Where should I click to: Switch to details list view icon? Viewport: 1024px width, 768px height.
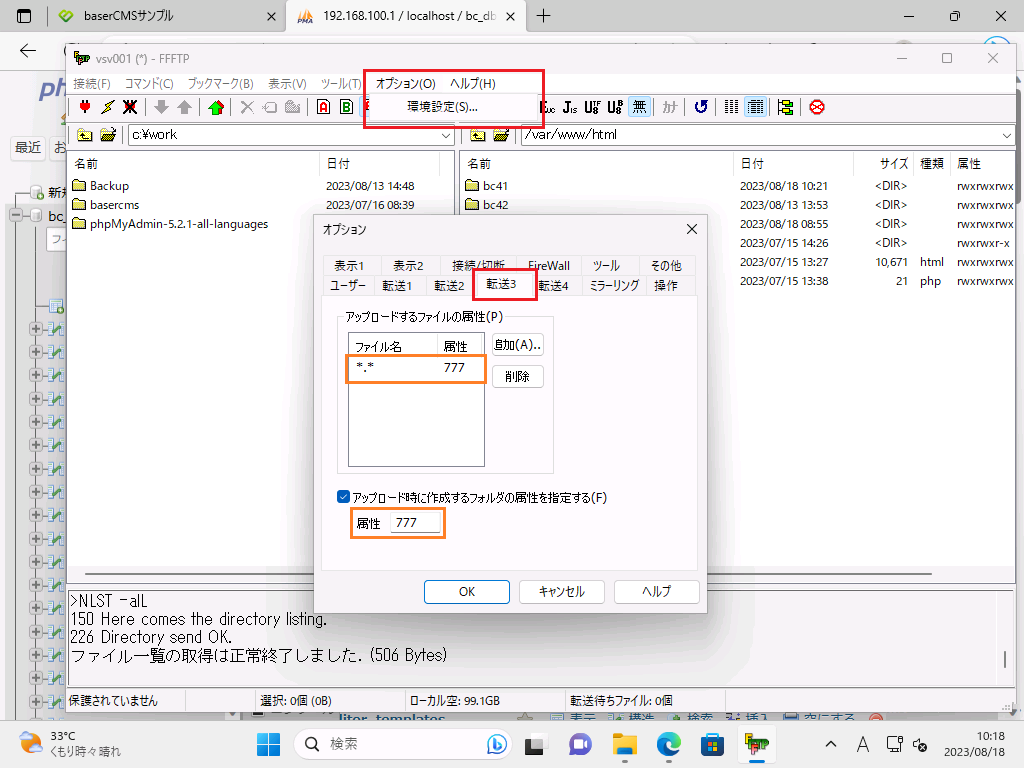pos(755,107)
